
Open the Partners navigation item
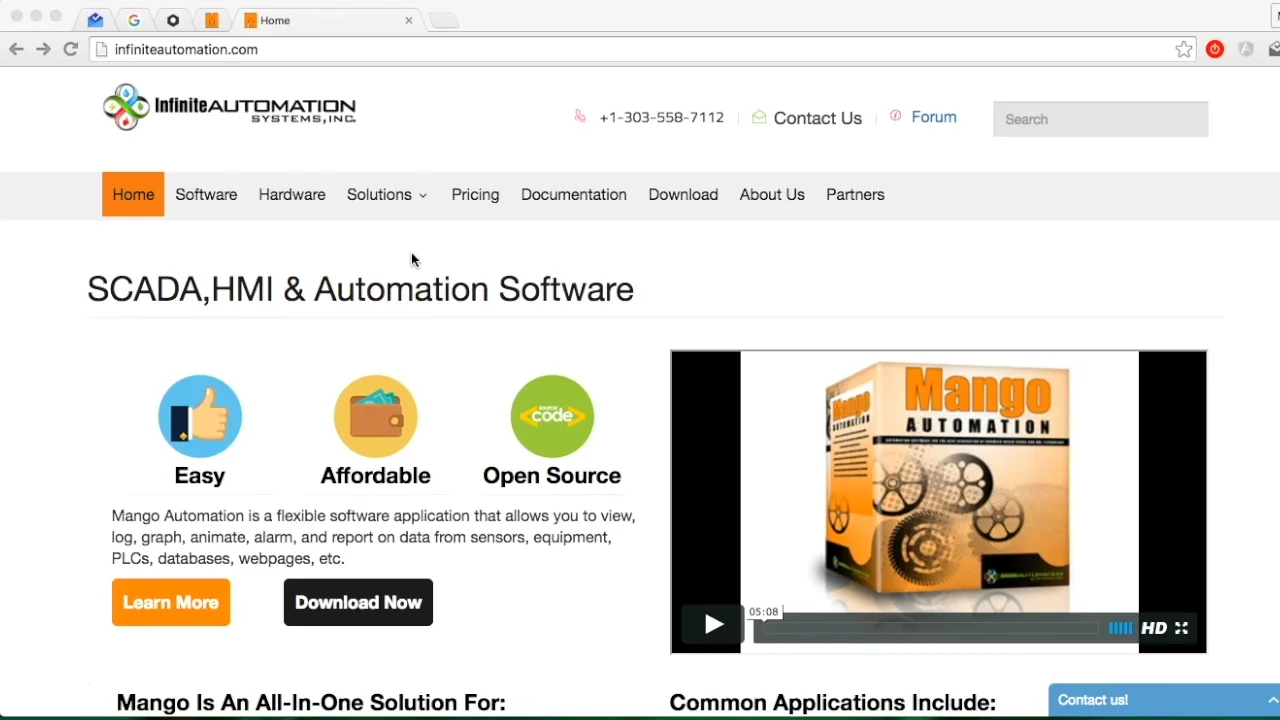pyautogui.click(x=855, y=195)
